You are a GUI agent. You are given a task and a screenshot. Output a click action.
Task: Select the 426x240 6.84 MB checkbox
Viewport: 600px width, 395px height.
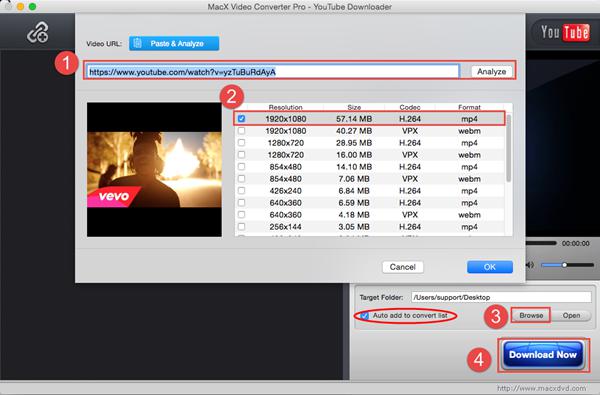[241, 191]
